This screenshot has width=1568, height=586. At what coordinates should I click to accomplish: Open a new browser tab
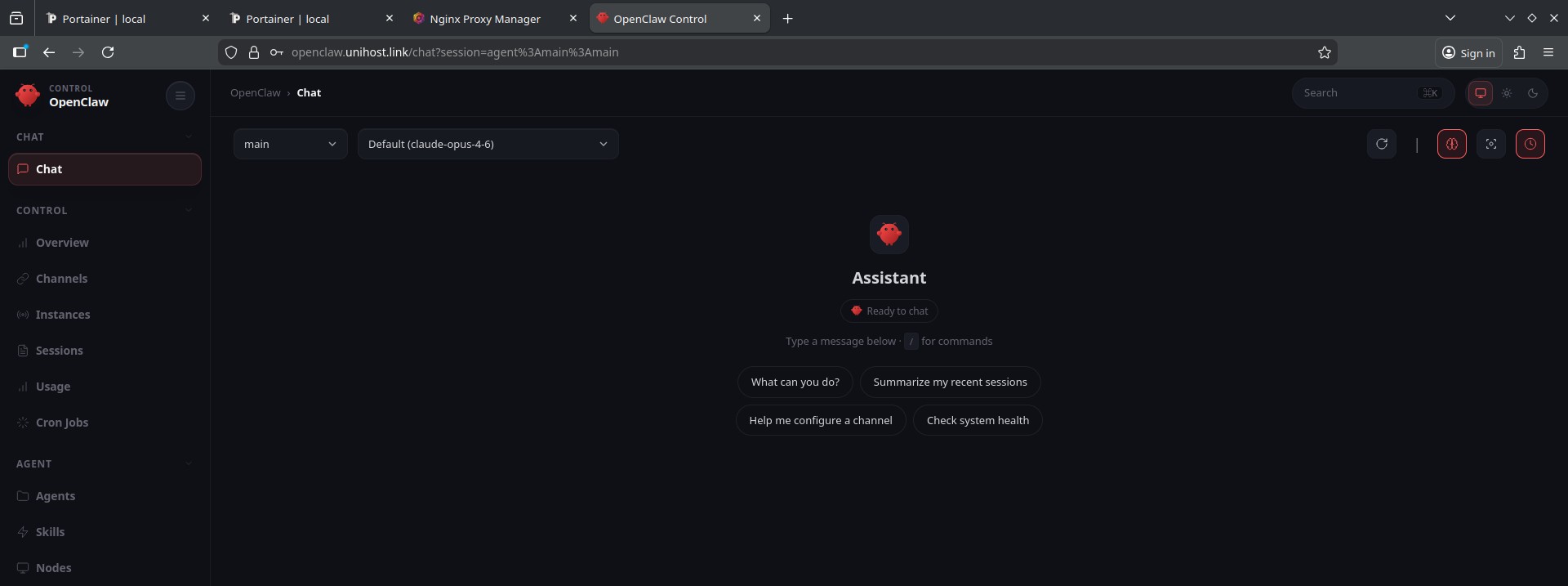(x=787, y=19)
